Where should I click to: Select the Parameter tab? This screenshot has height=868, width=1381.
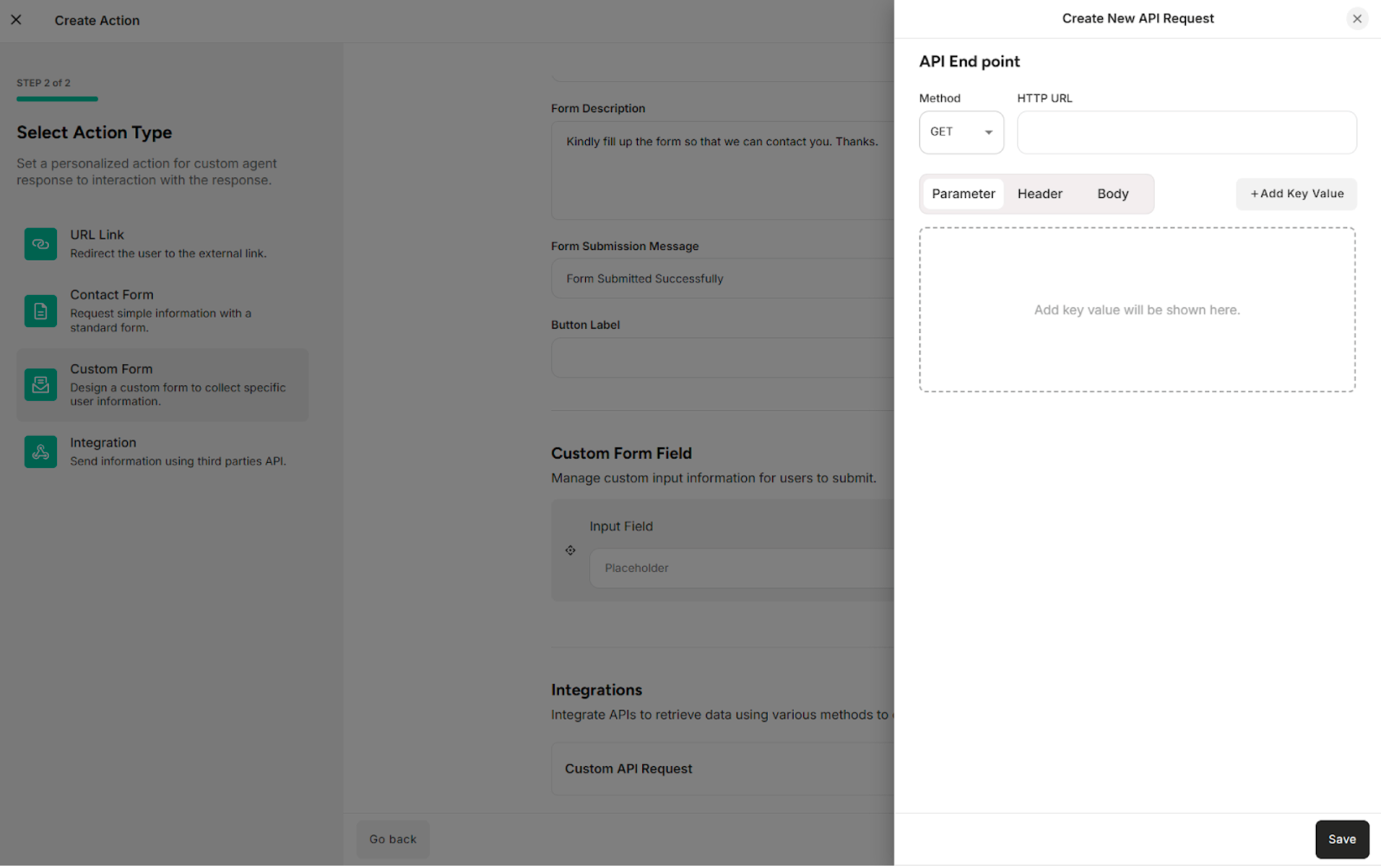pyautogui.click(x=963, y=194)
